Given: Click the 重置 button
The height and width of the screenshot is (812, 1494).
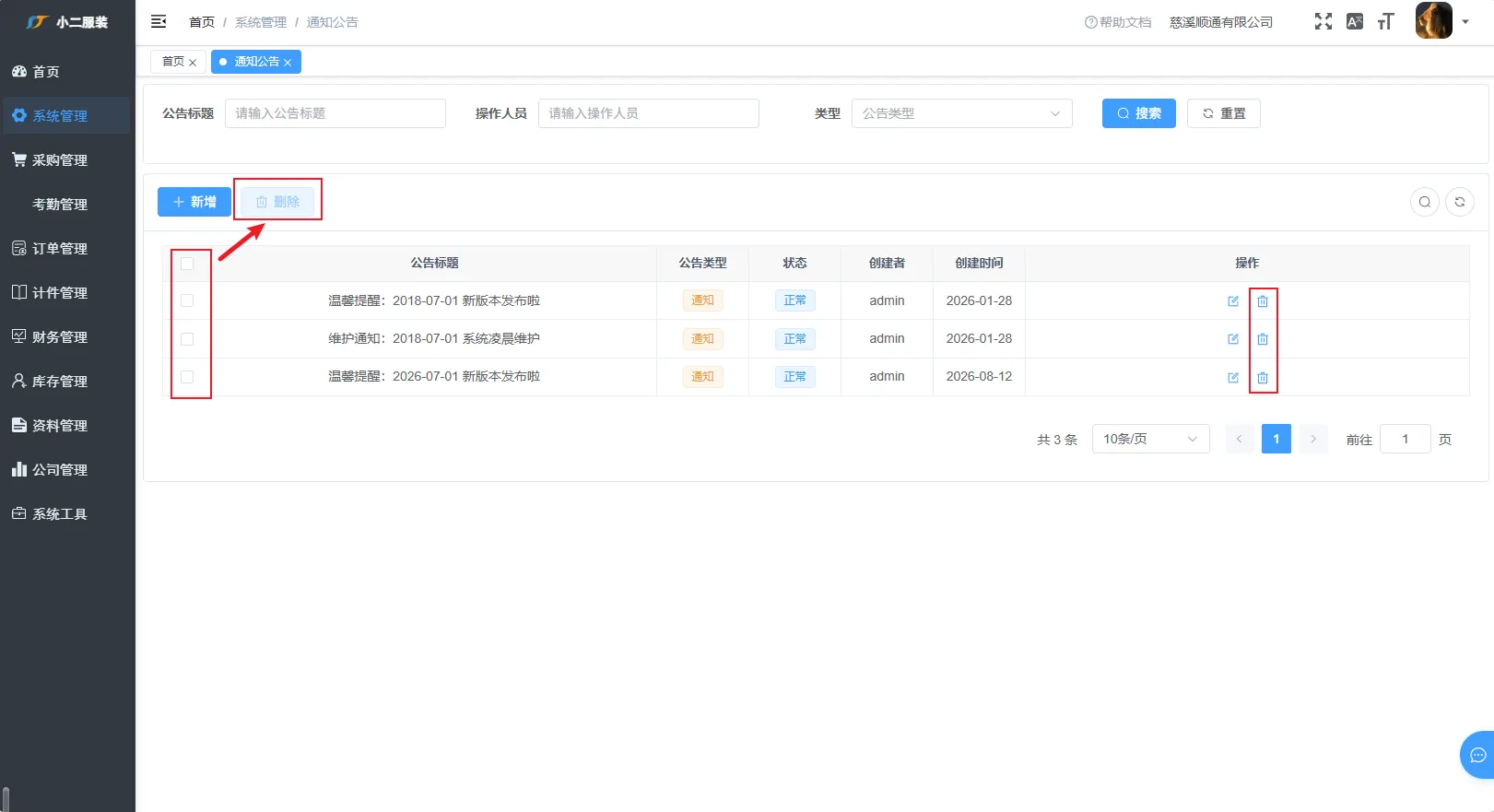Looking at the screenshot, I should [x=1224, y=113].
